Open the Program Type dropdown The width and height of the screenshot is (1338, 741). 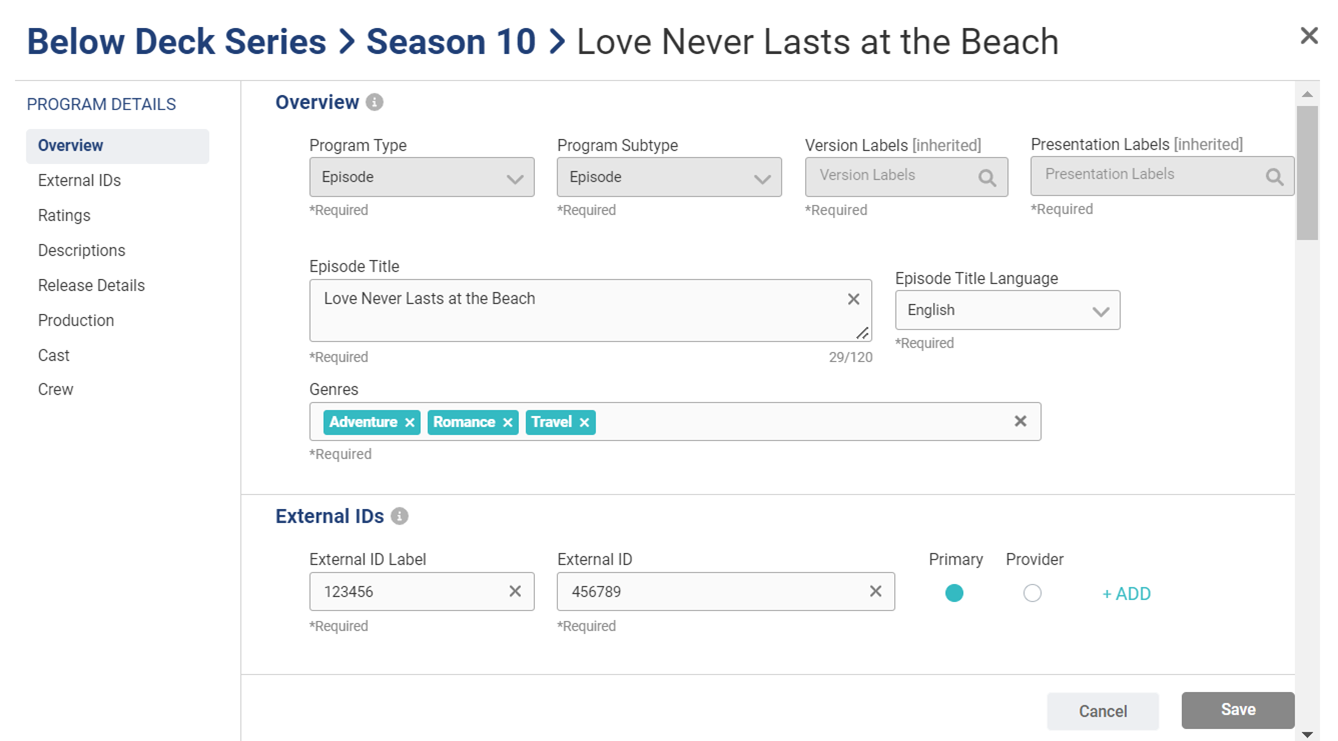coord(421,178)
